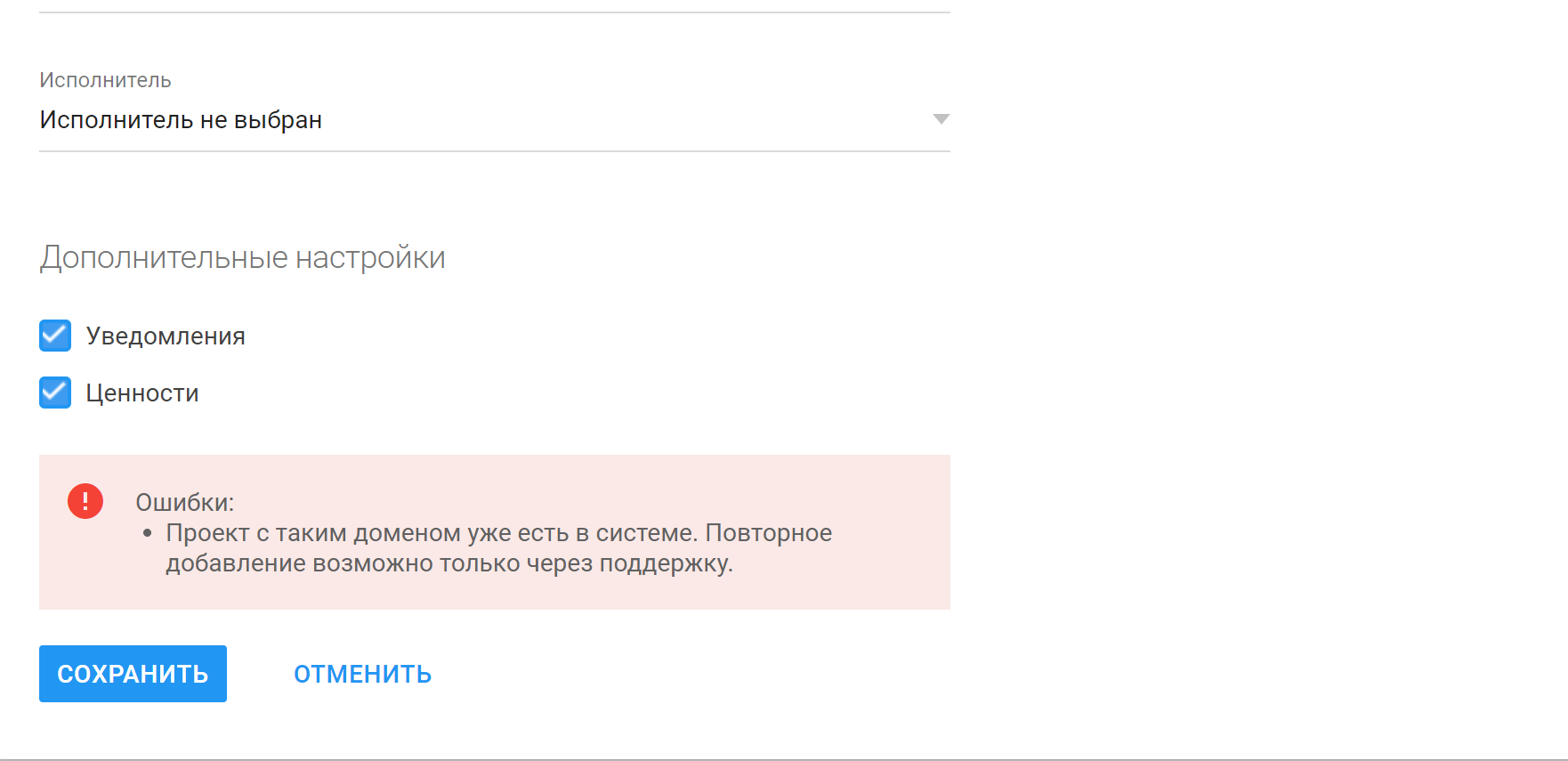Click the red exclamation error icon
The height and width of the screenshot is (761, 1568).
[85, 501]
